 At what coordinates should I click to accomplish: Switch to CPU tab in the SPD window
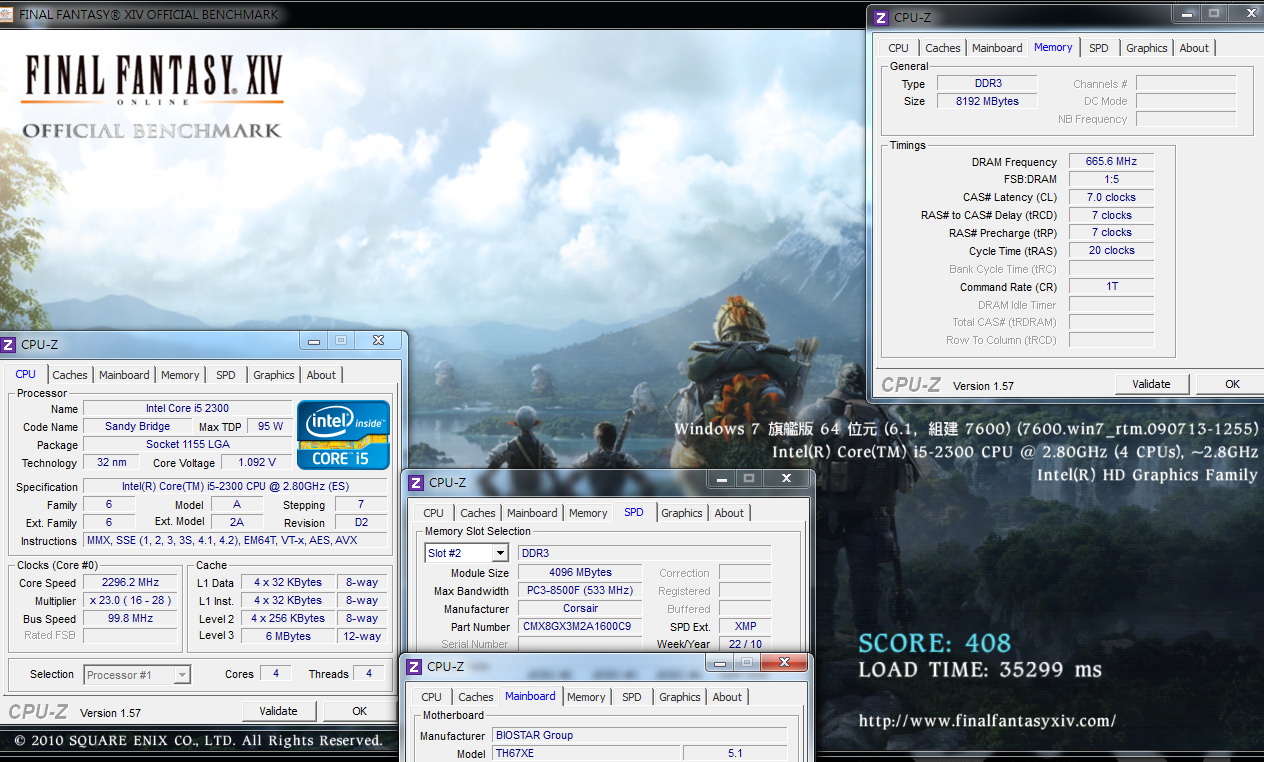tap(434, 513)
